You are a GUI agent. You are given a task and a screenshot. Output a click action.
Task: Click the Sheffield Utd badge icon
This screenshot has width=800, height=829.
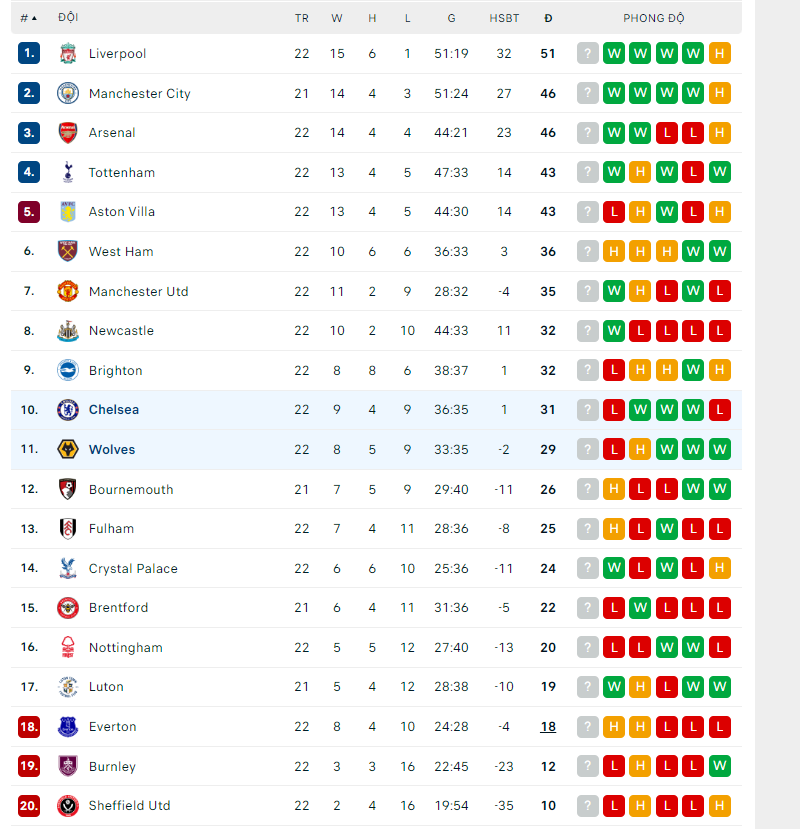point(68,806)
